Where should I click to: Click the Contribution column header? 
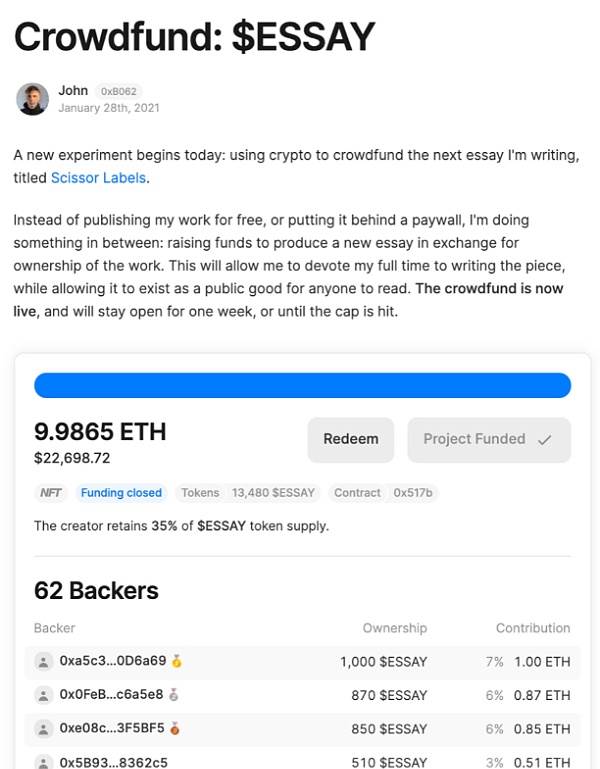[533, 628]
